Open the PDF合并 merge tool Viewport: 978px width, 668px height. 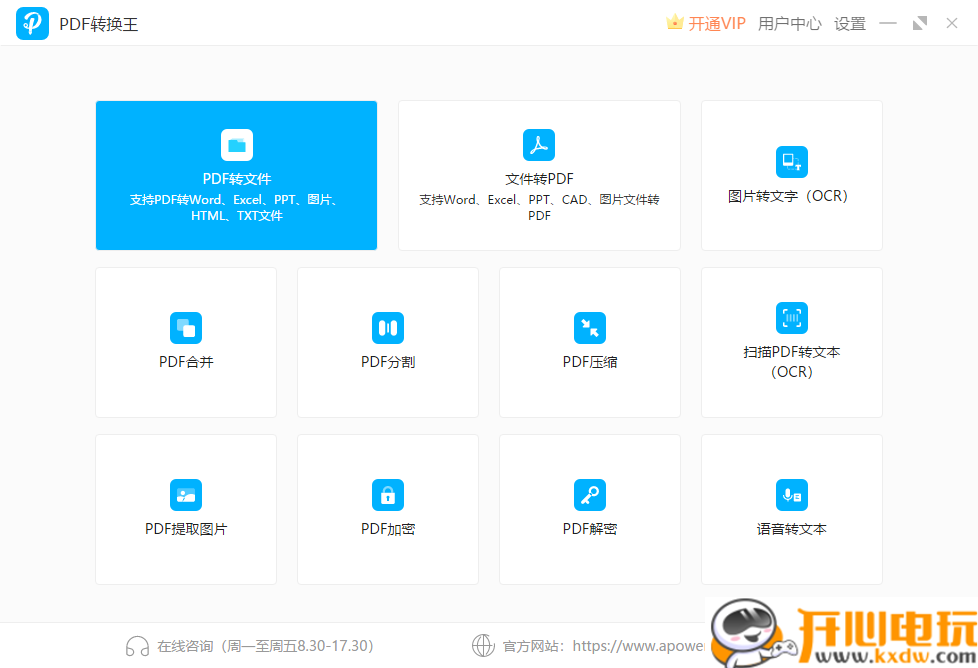point(185,342)
